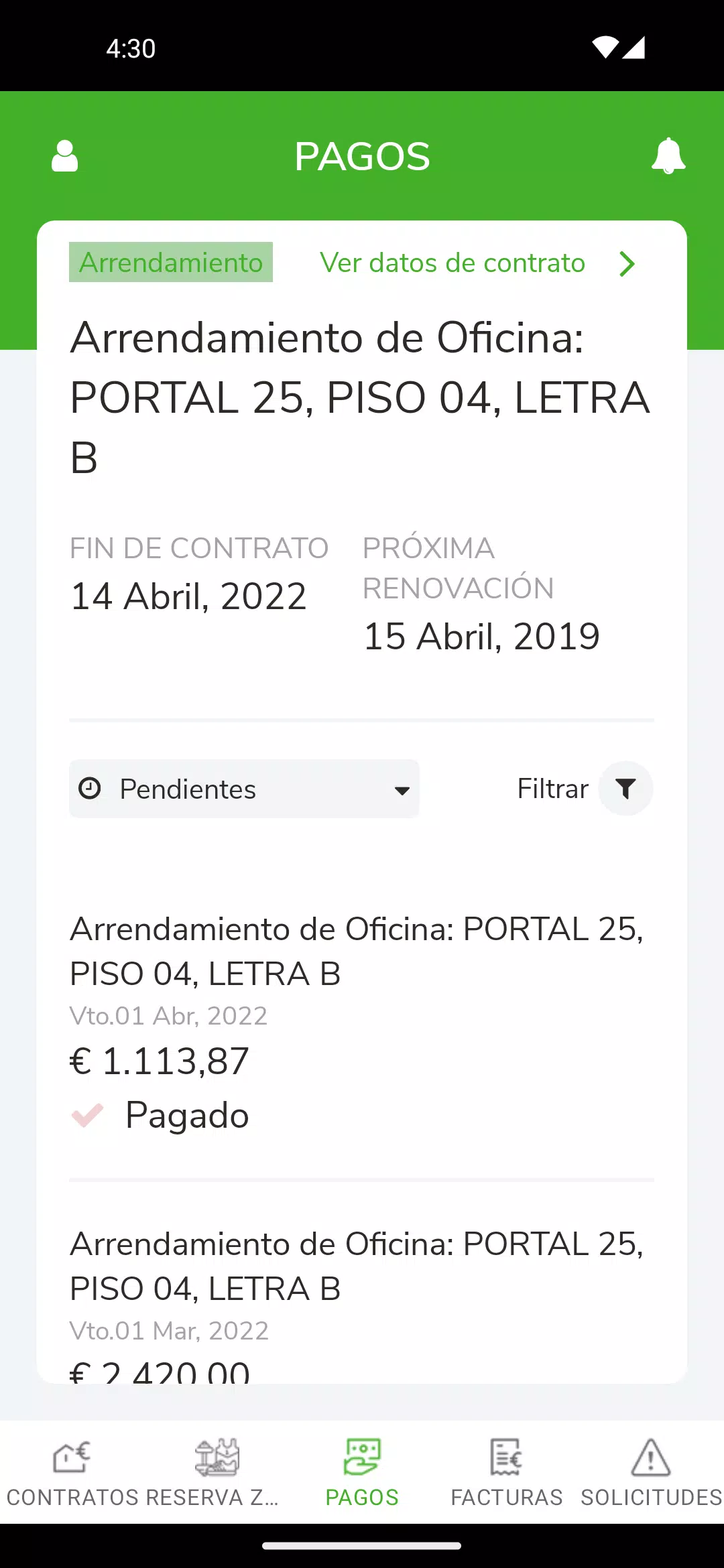Tap the Pagado checkmark

[x=87, y=1116]
